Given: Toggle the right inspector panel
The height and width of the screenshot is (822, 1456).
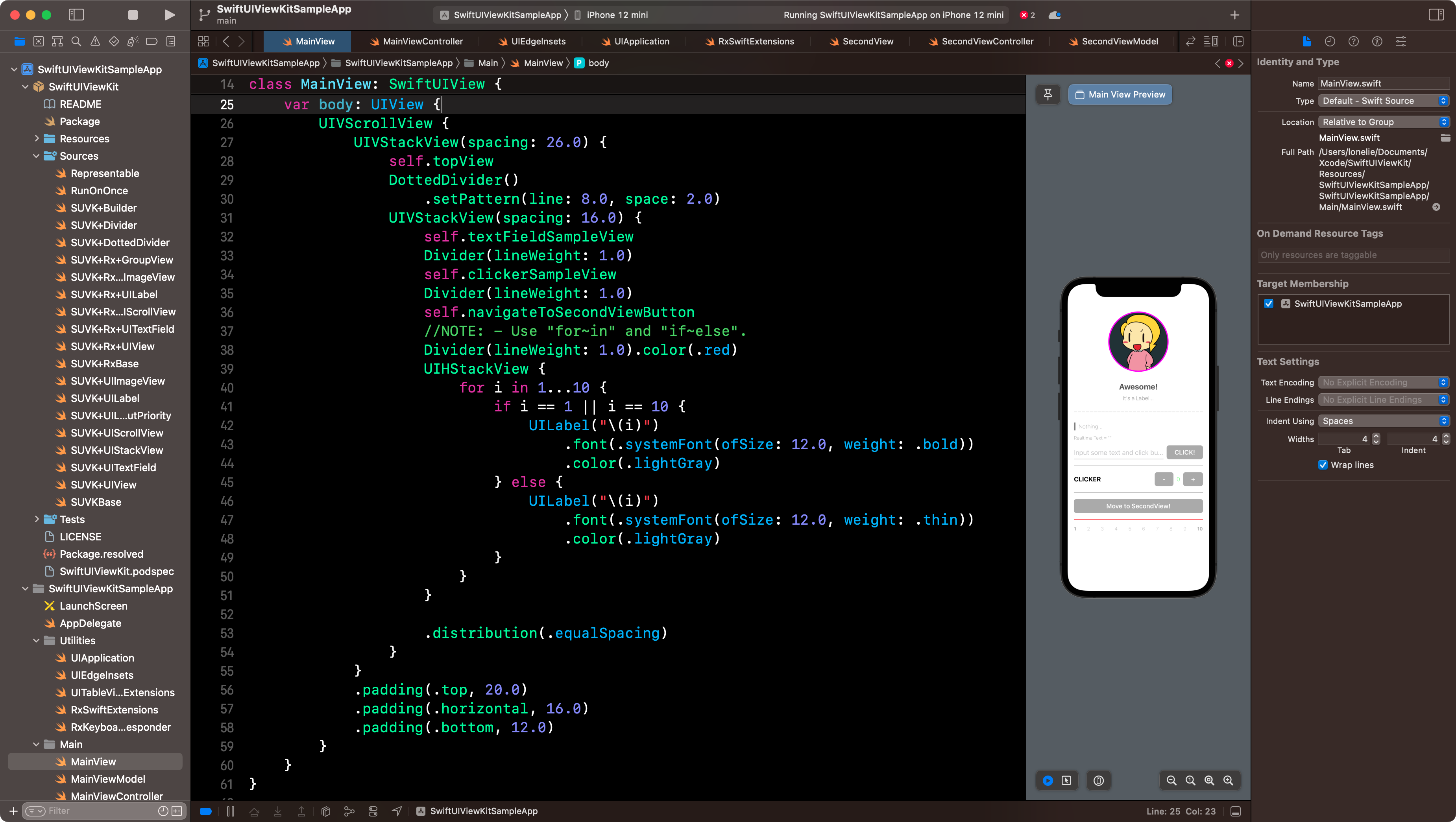Looking at the screenshot, I should (x=1436, y=15).
